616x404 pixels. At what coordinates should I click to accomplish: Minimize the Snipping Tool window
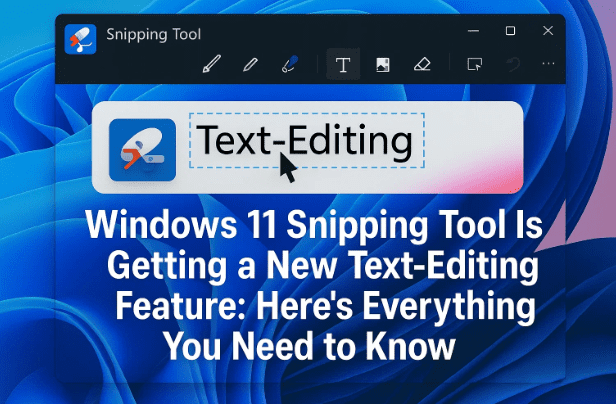point(473,31)
